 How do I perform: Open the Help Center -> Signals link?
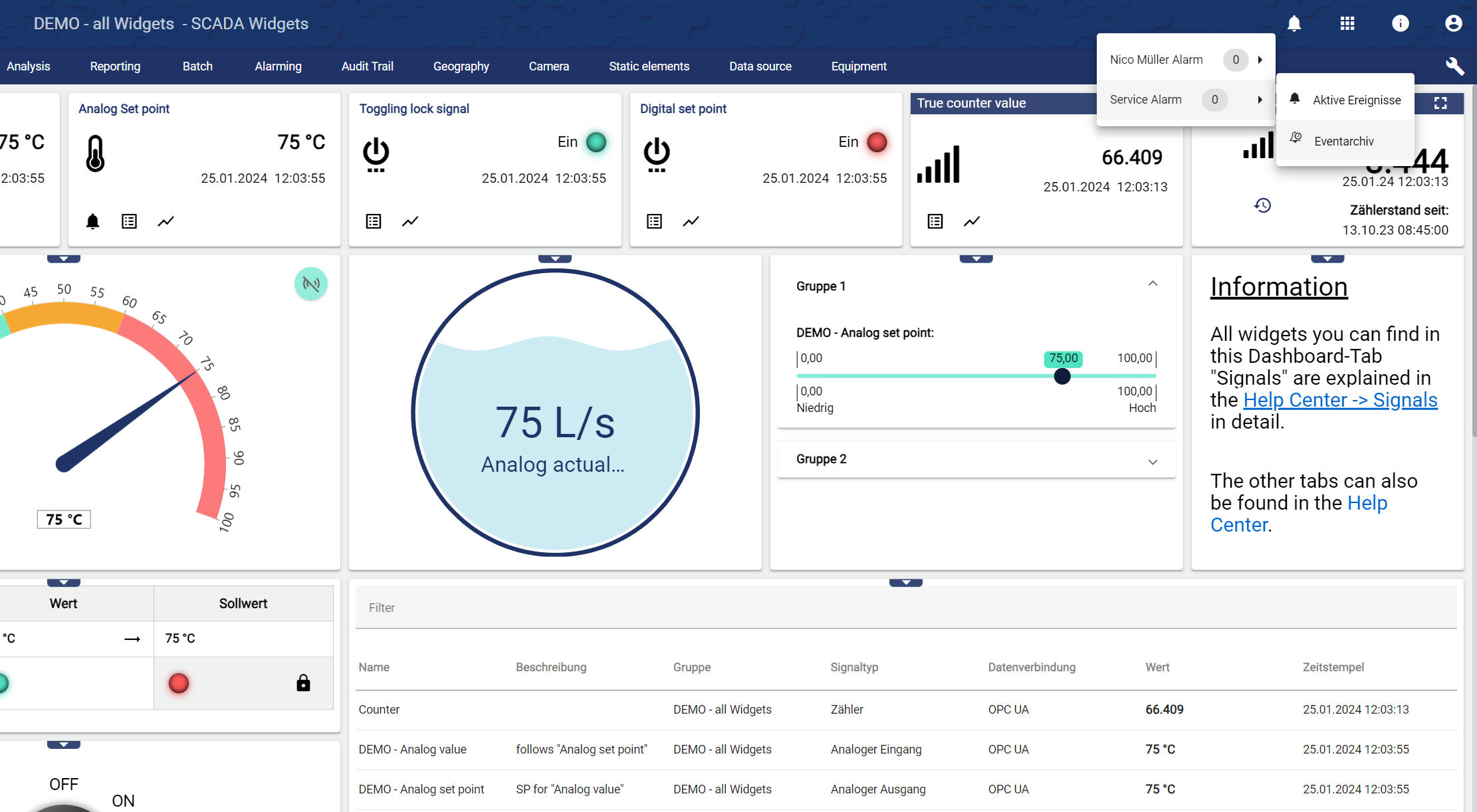pos(1340,400)
